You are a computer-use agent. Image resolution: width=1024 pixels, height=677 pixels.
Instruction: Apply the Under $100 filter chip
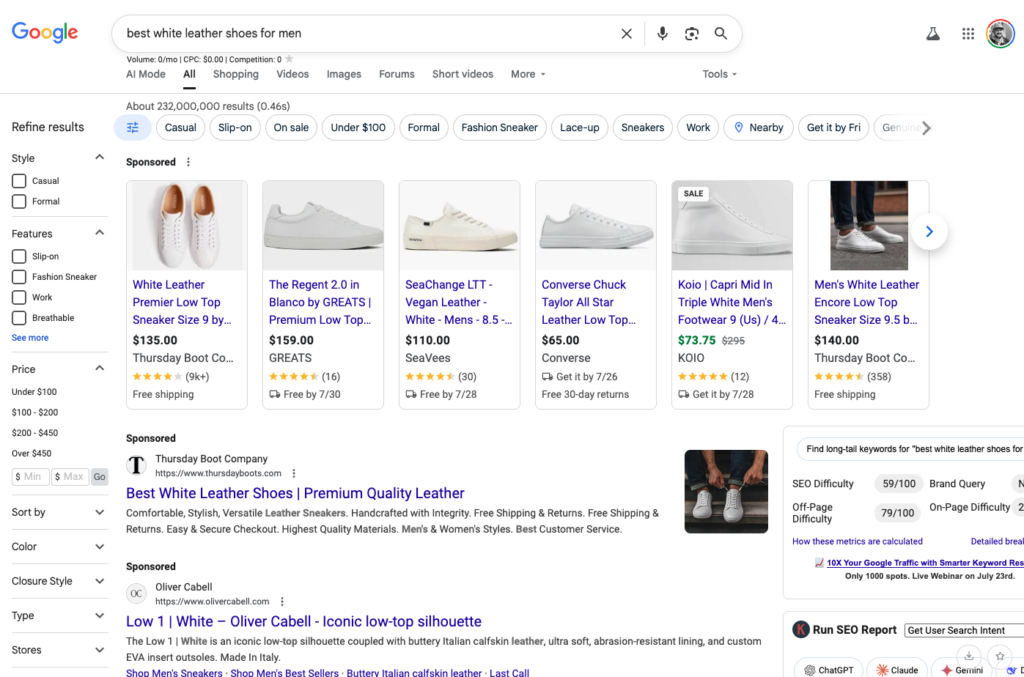(358, 127)
